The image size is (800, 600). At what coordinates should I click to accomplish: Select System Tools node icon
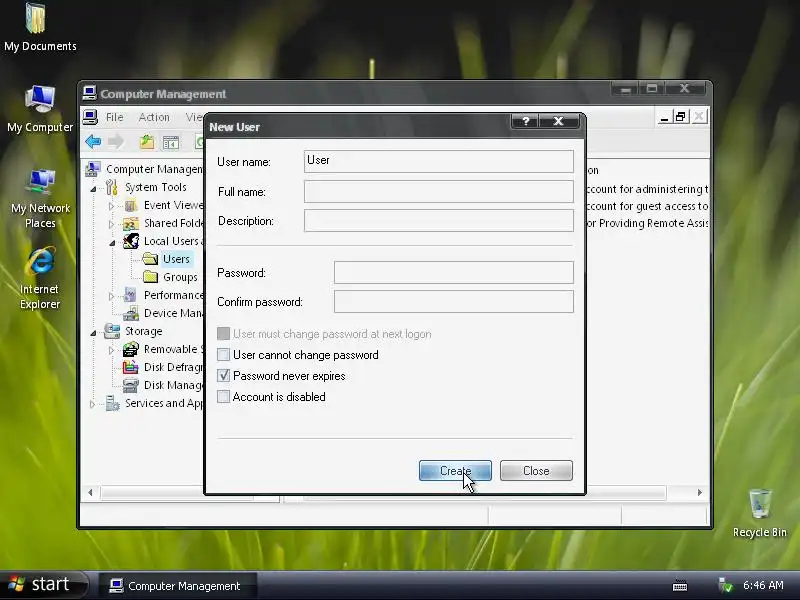[112, 187]
